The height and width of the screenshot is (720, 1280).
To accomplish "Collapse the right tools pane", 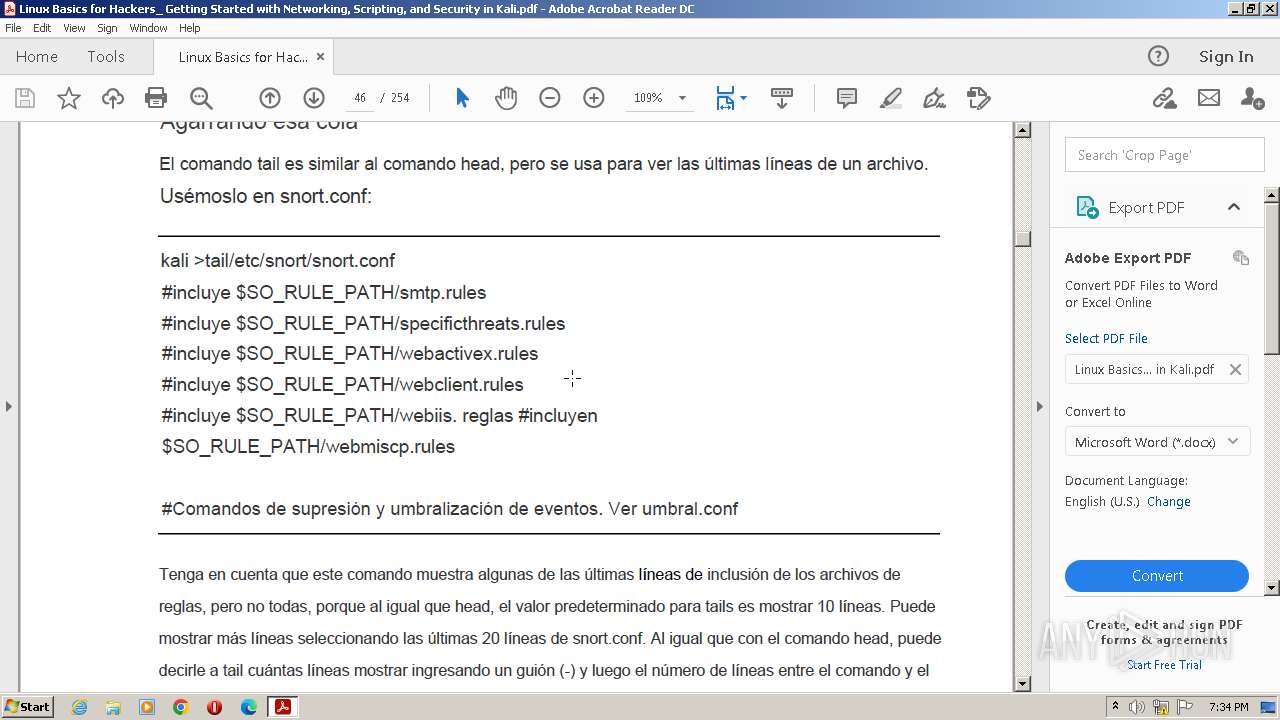I will 1039,406.
